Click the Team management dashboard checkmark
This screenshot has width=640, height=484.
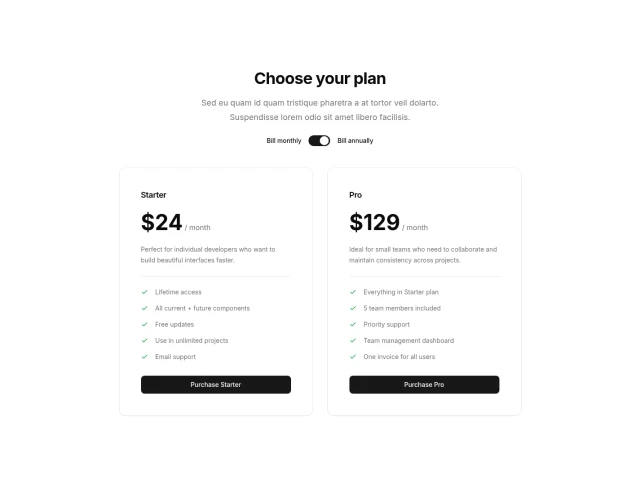[x=353, y=340]
